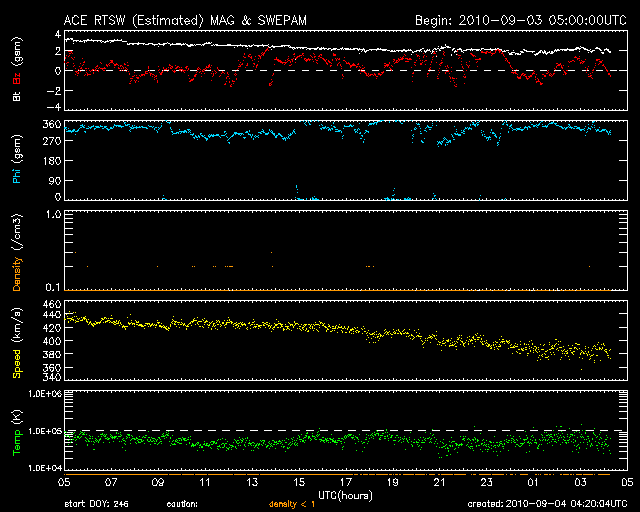Click the 13 hour tick label
640x512 pixels.
coord(252,482)
